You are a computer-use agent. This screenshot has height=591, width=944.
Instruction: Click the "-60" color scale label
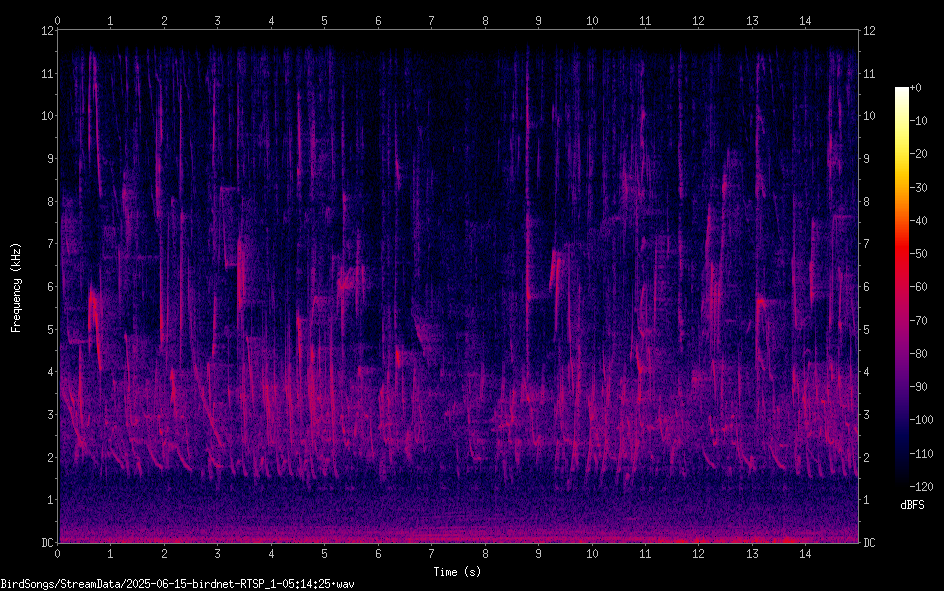918,287
